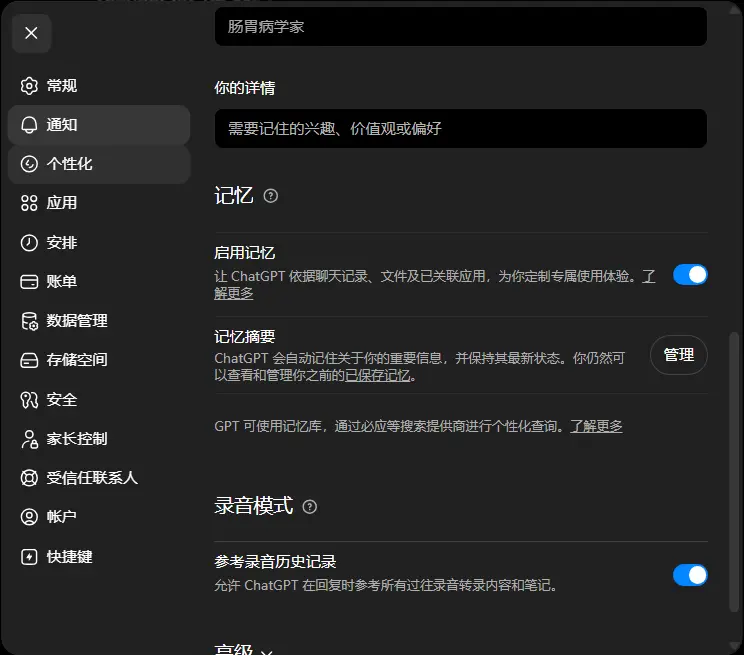Click the card icon beside 账单

pos(29,281)
